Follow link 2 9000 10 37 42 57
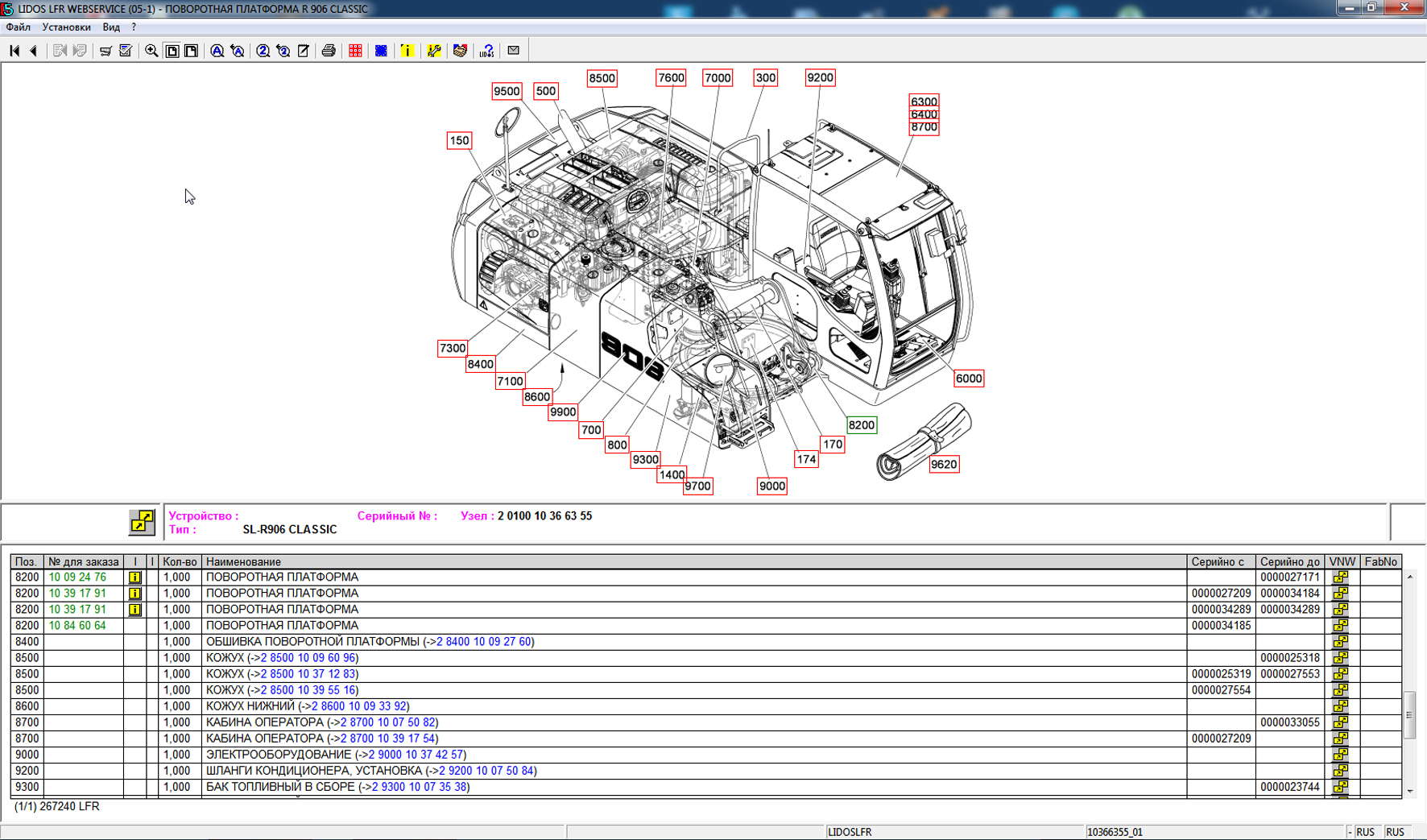Image resolution: width=1427 pixels, height=840 pixels. 416,755
